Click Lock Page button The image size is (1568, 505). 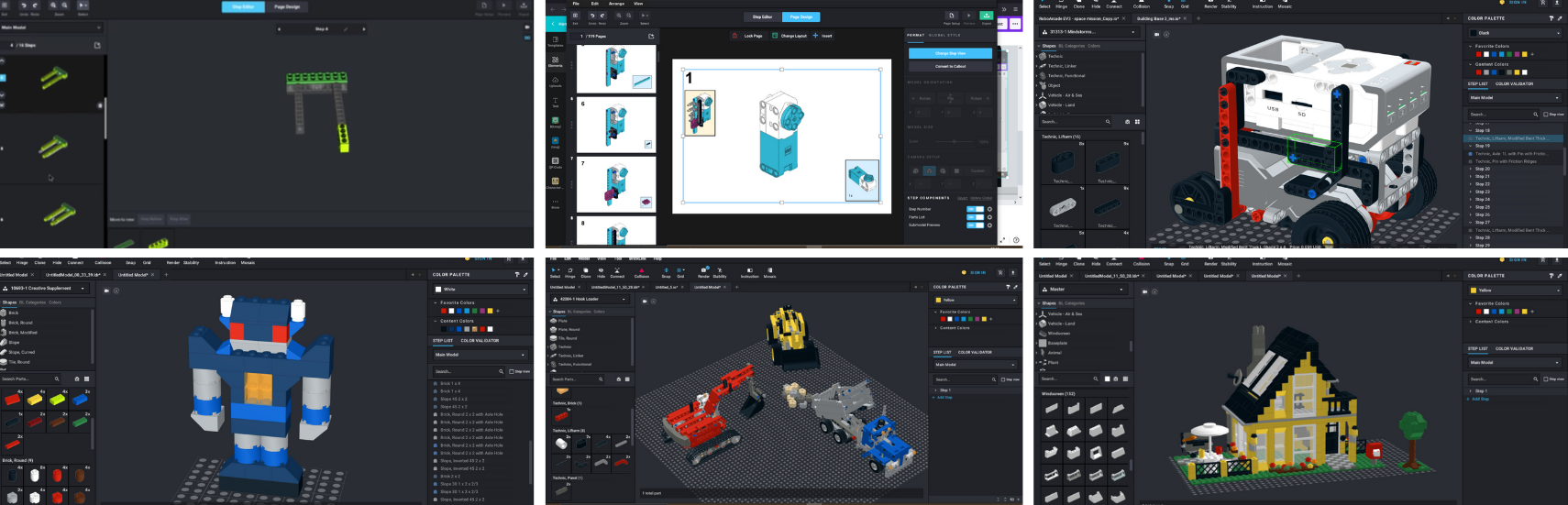(747, 36)
